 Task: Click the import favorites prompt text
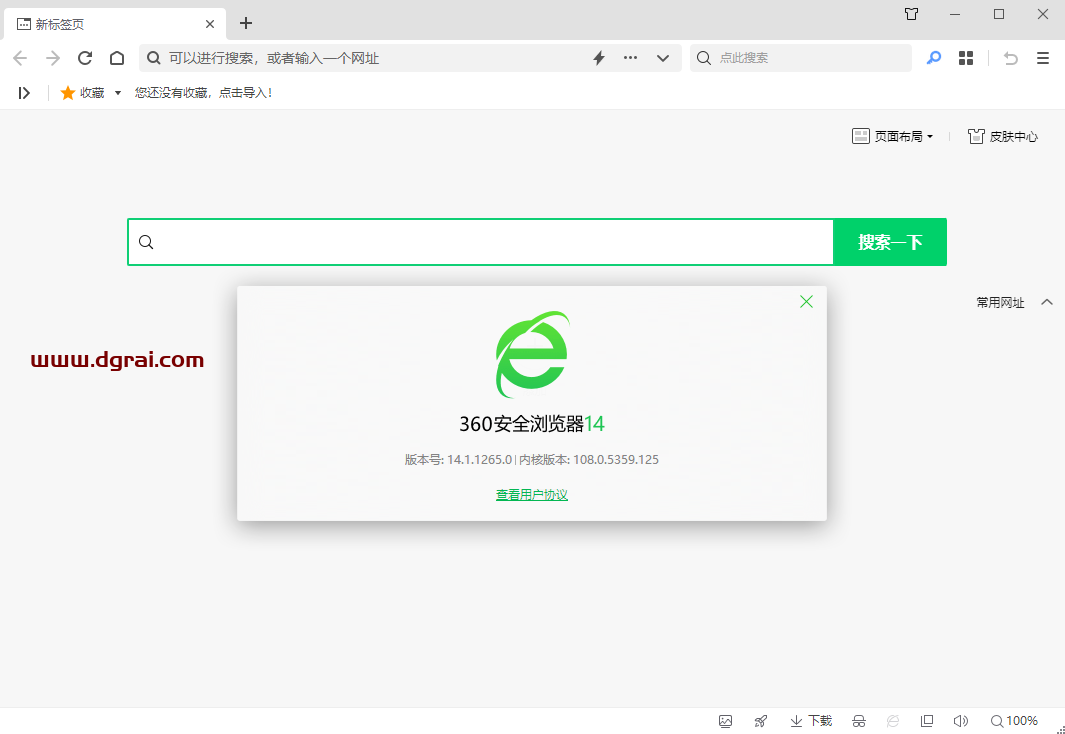point(204,93)
